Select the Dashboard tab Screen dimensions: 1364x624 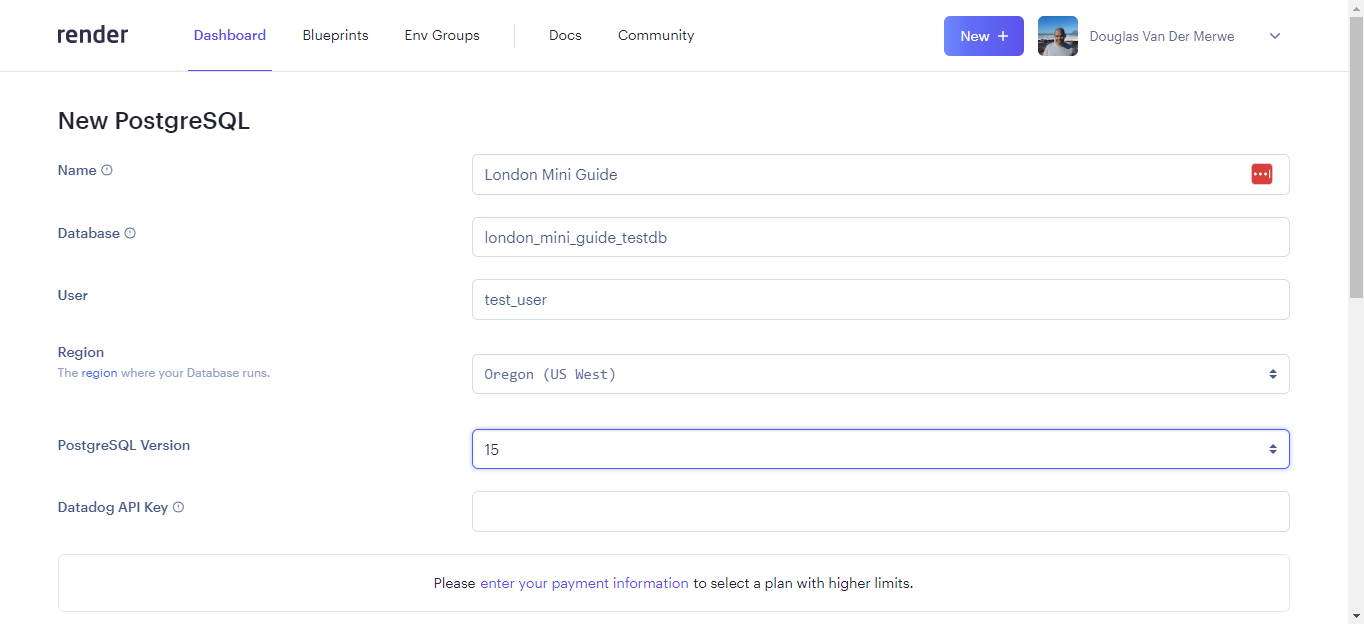pos(229,35)
